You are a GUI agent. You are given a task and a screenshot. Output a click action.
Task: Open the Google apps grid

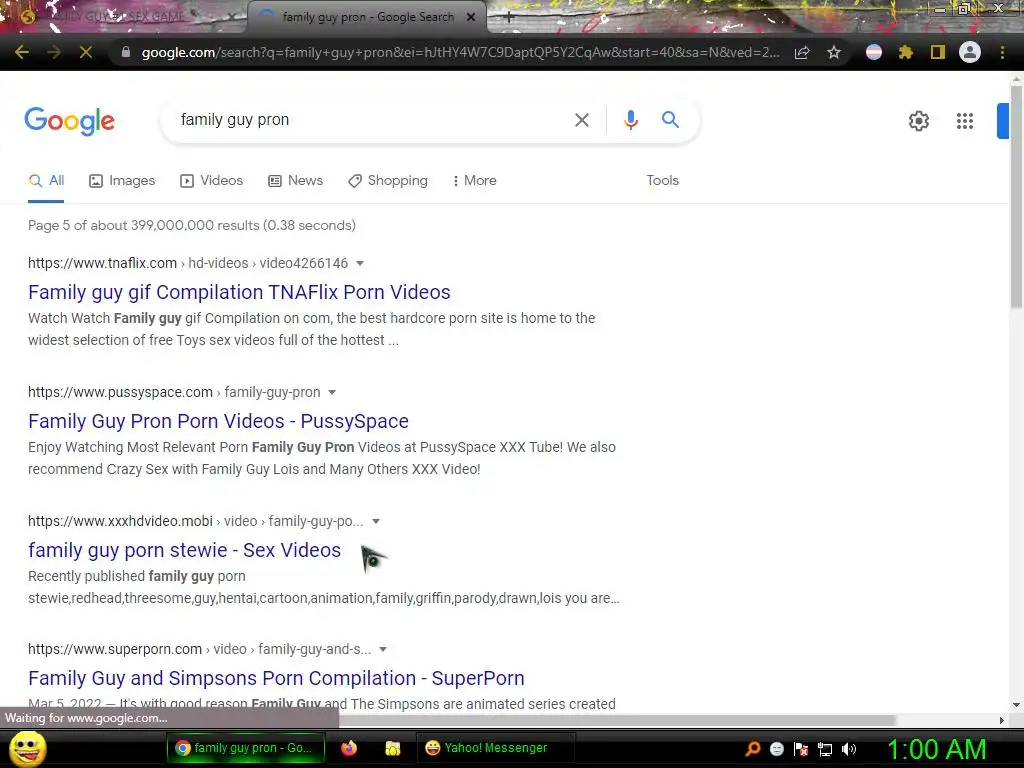965,121
